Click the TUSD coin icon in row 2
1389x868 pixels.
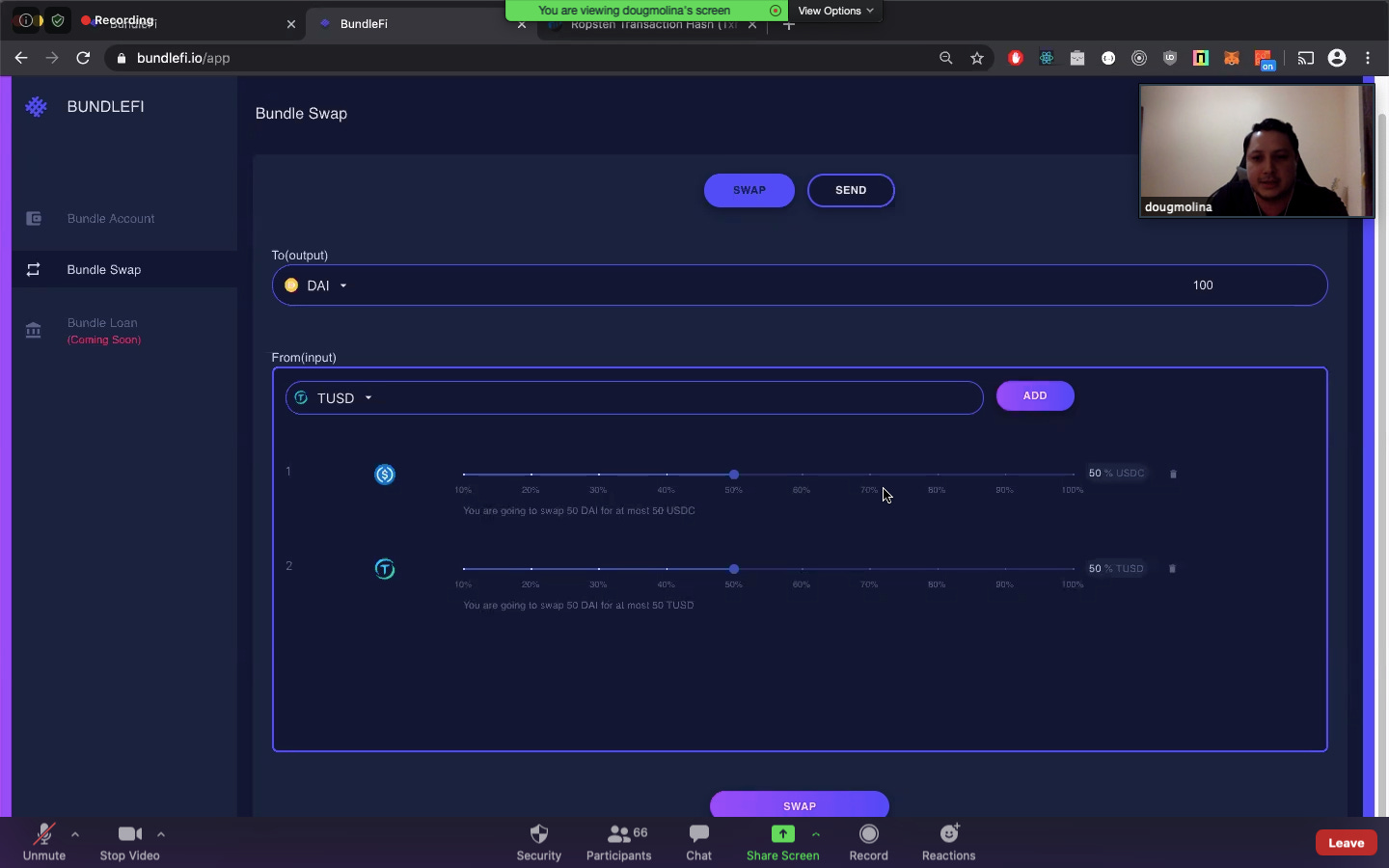click(x=385, y=569)
